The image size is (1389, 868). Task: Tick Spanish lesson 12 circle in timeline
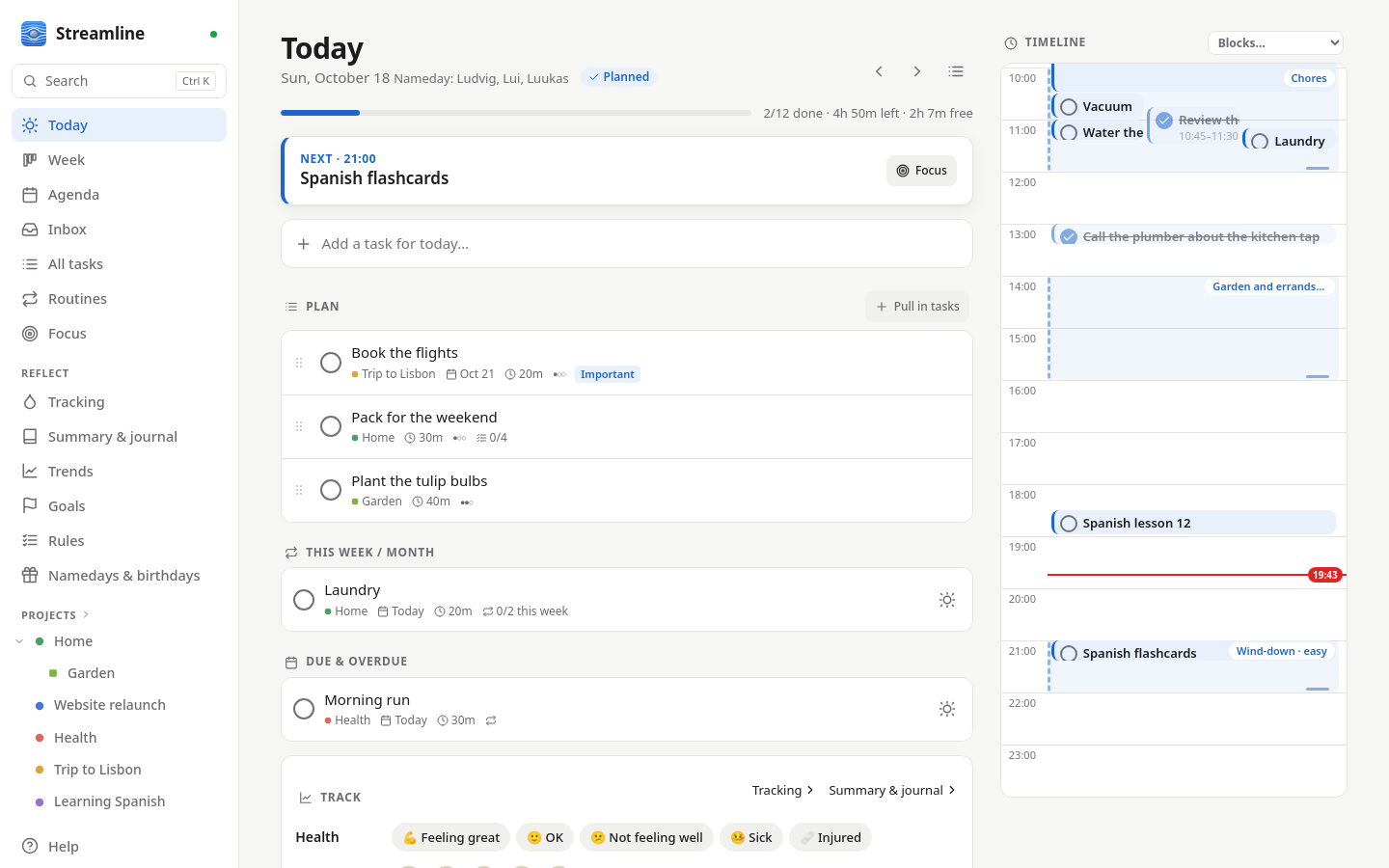pos(1069,524)
